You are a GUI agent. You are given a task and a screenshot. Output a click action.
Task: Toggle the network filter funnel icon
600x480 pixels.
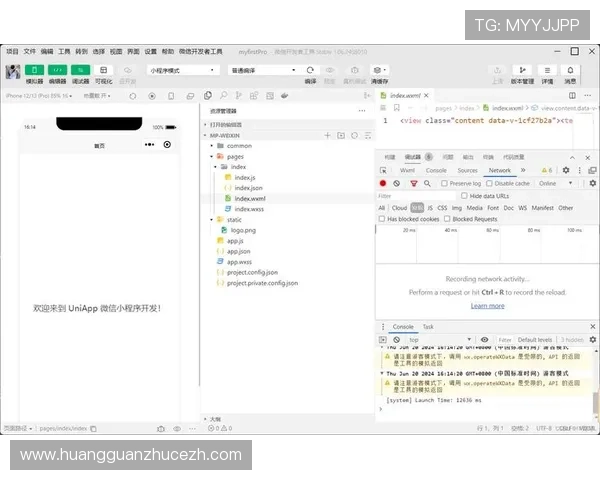coord(414,184)
